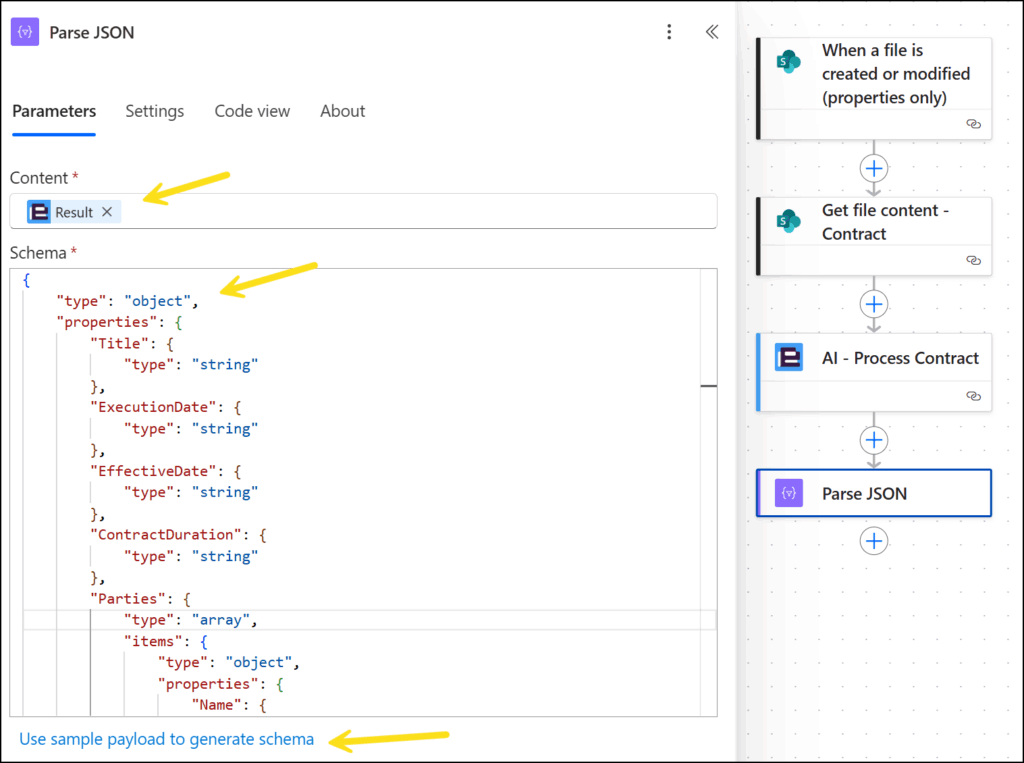Click inside the Content input field
The image size is (1024, 763).
(400, 212)
